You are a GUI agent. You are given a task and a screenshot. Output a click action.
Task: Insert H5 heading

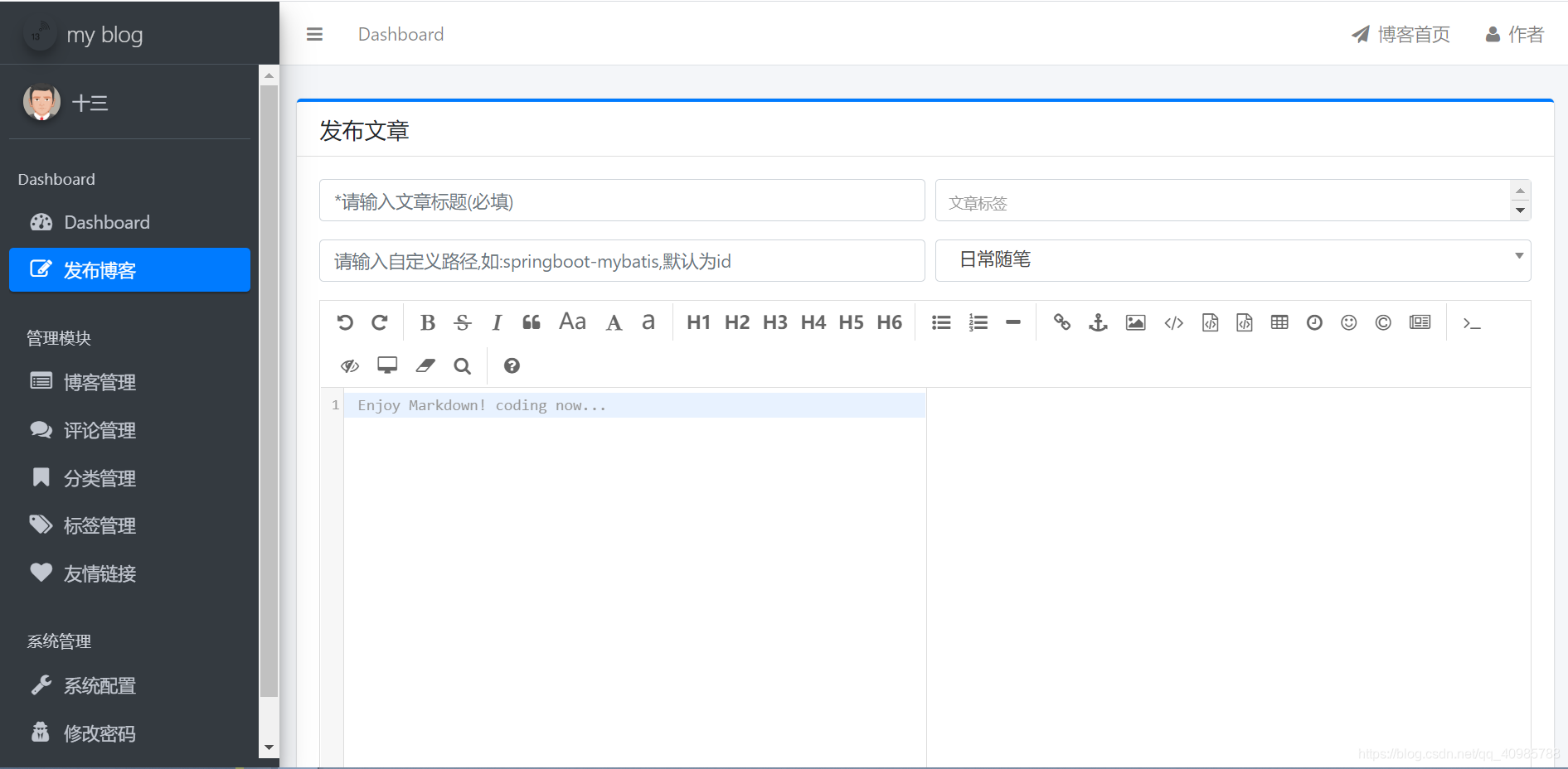[x=852, y=322]
